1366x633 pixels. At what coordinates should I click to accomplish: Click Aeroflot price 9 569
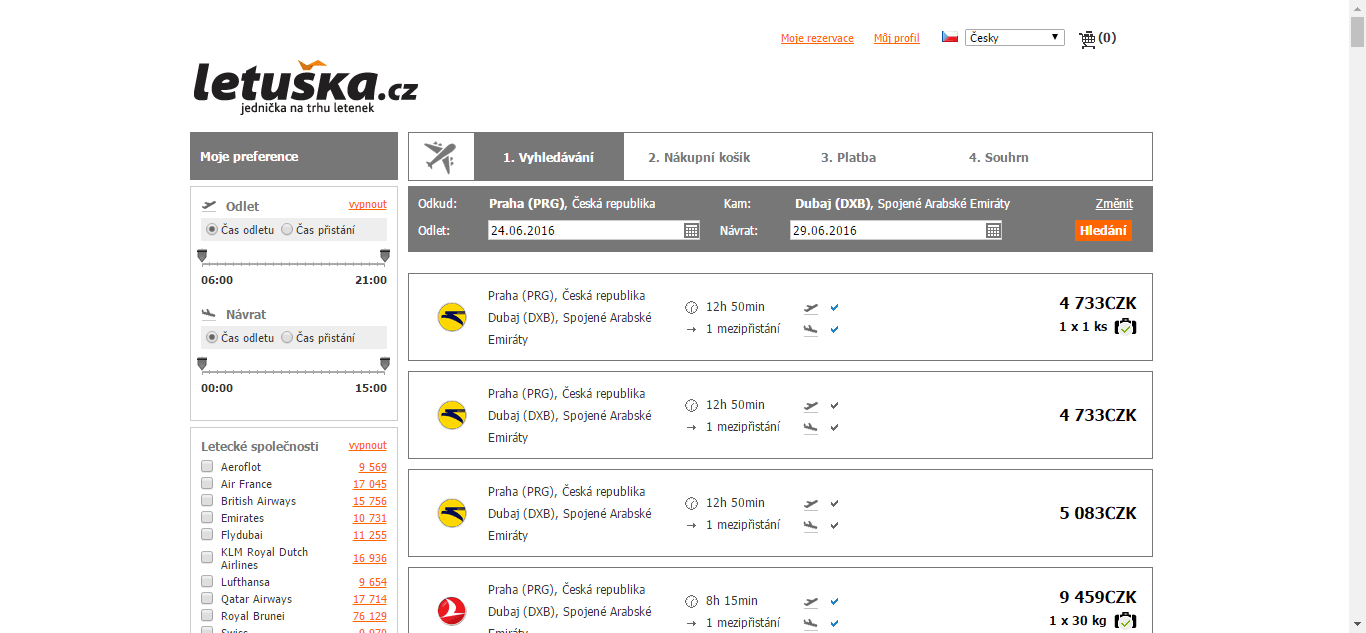(x=373, y=467)
